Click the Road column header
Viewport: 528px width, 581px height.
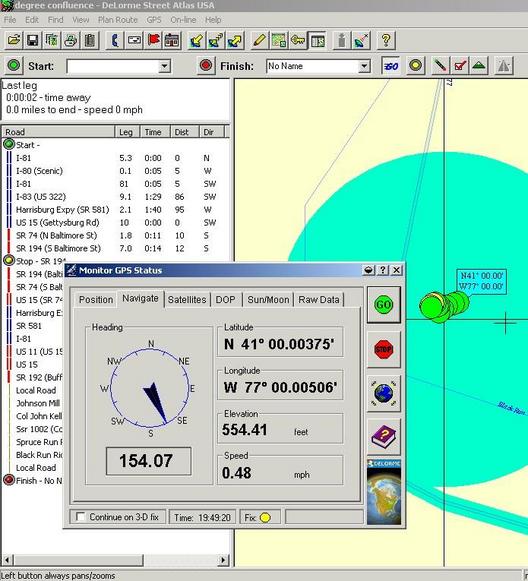(x=59, y=132)
